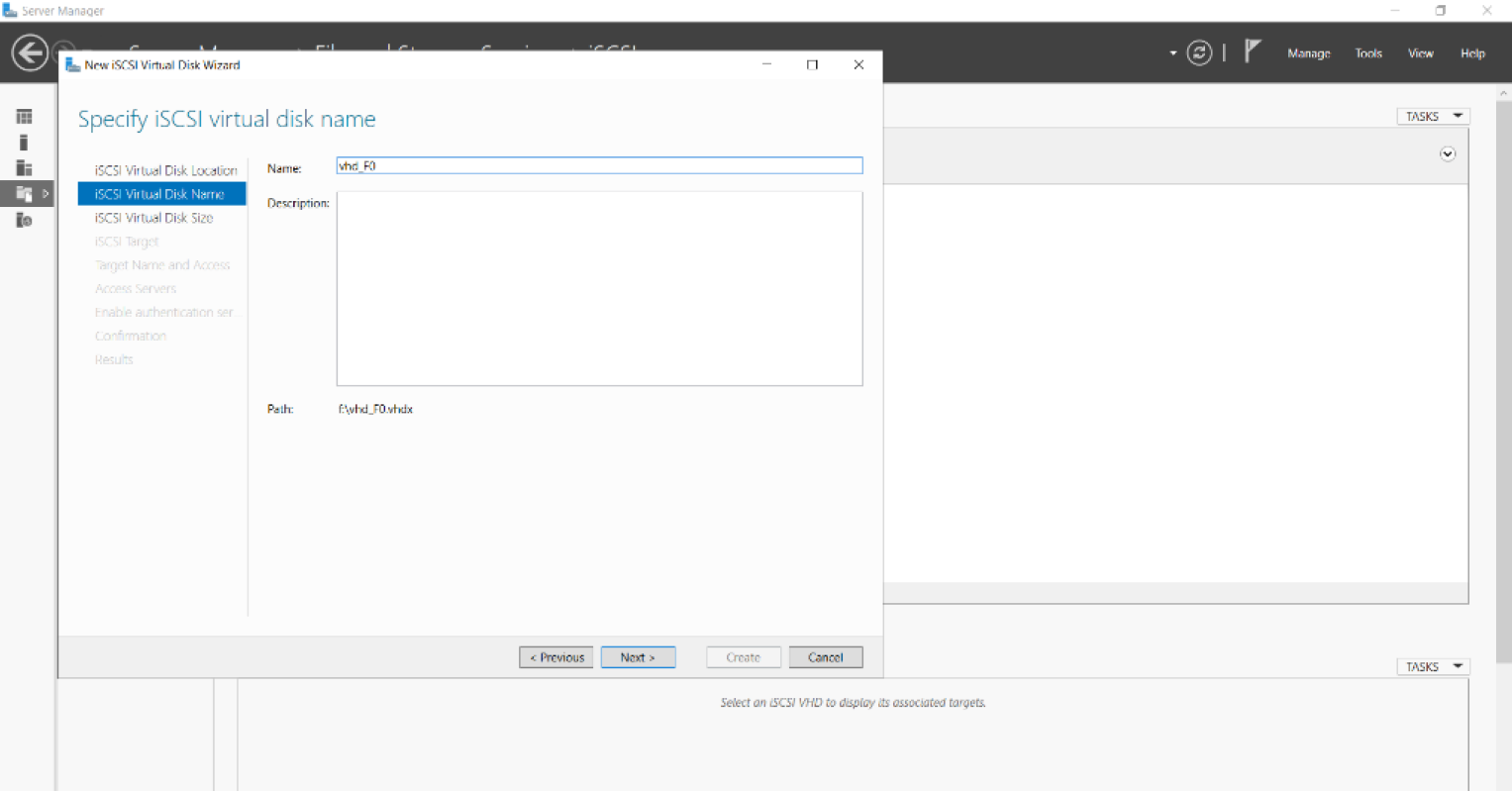The width and height of the screenshot is (1512, 791).
Task: Click the refresh icon in the header
Action: [x=1199, y=53]
